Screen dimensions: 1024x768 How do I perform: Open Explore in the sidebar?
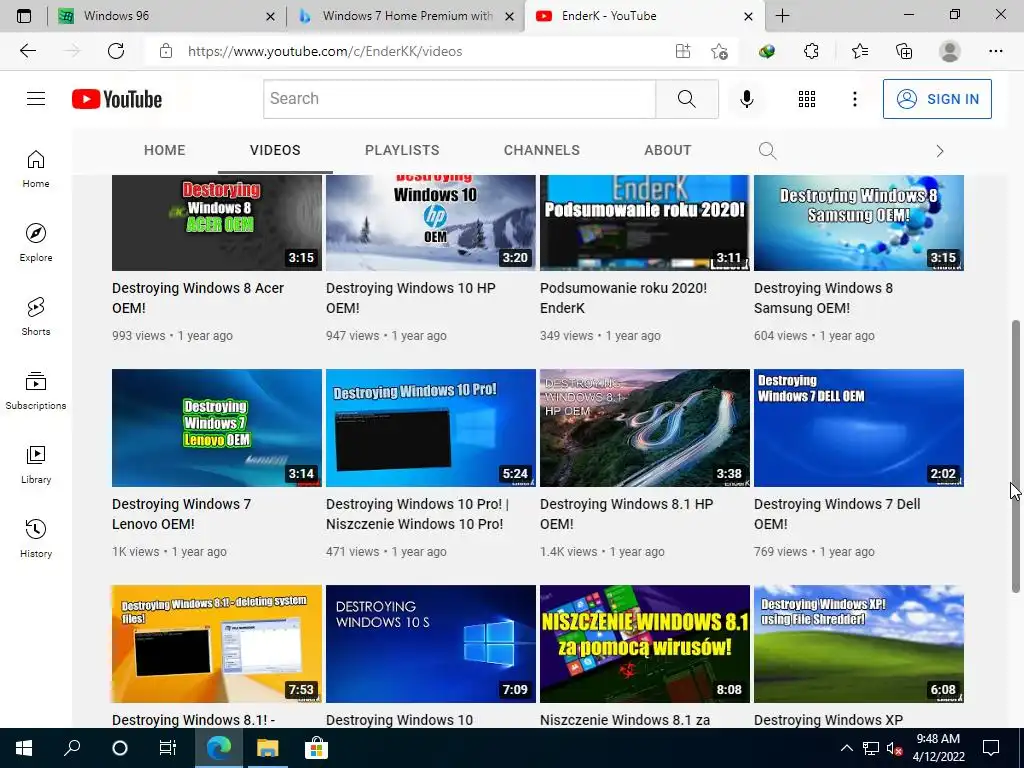pyautogui.click(x=36, y=243)
